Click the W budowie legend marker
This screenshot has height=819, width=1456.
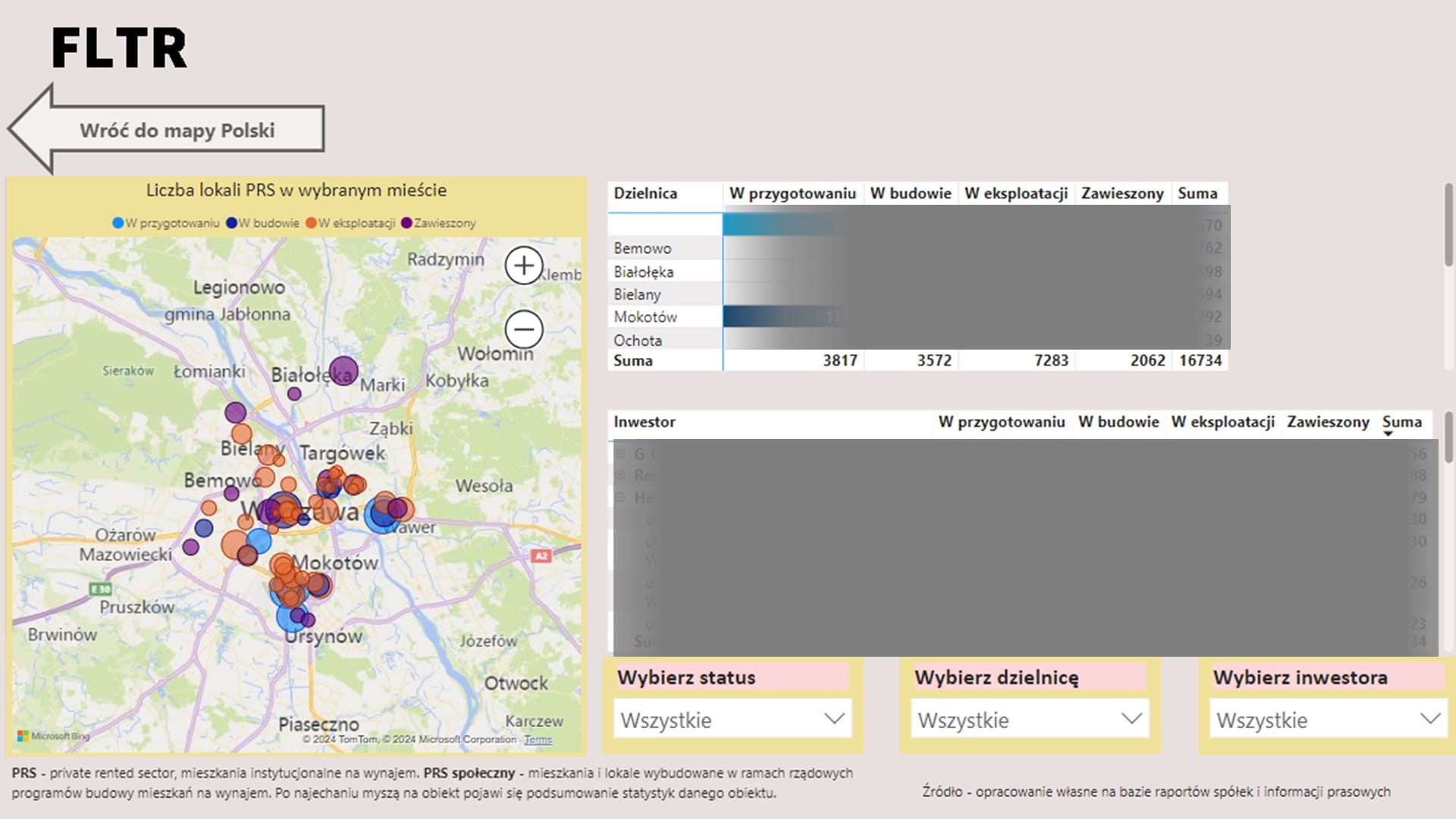232,223
